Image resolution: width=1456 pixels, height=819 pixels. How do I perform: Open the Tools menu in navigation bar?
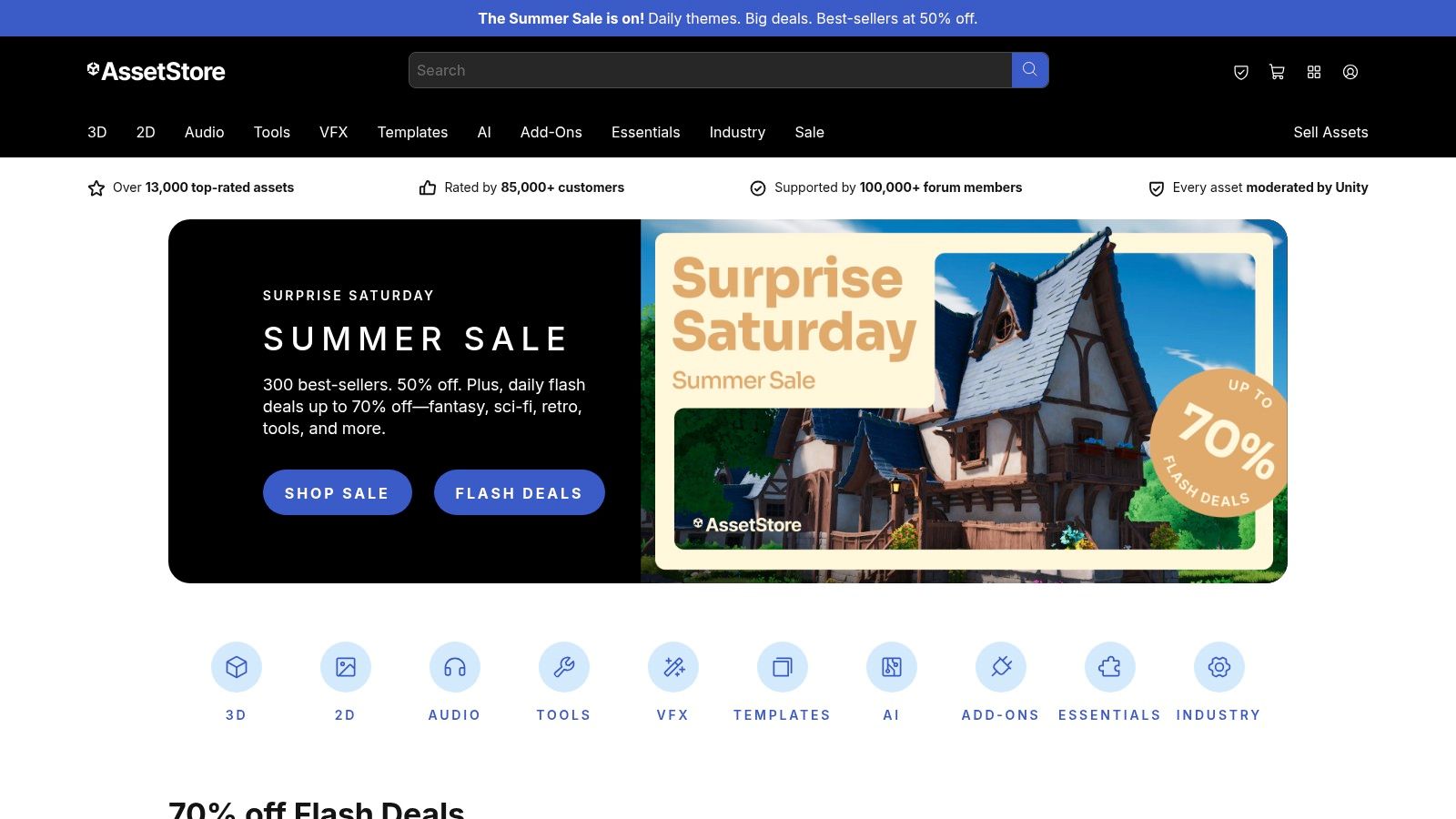click(x=272, y=132)
